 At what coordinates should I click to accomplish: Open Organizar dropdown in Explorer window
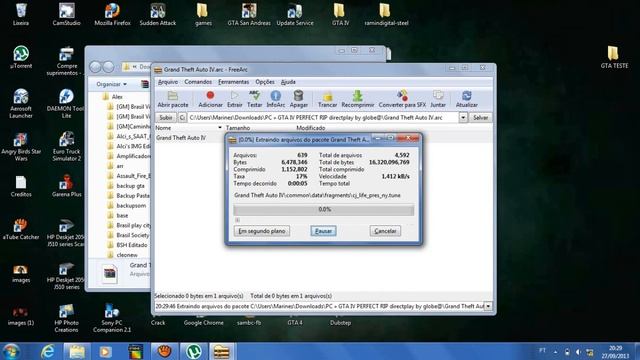(111, 84)
